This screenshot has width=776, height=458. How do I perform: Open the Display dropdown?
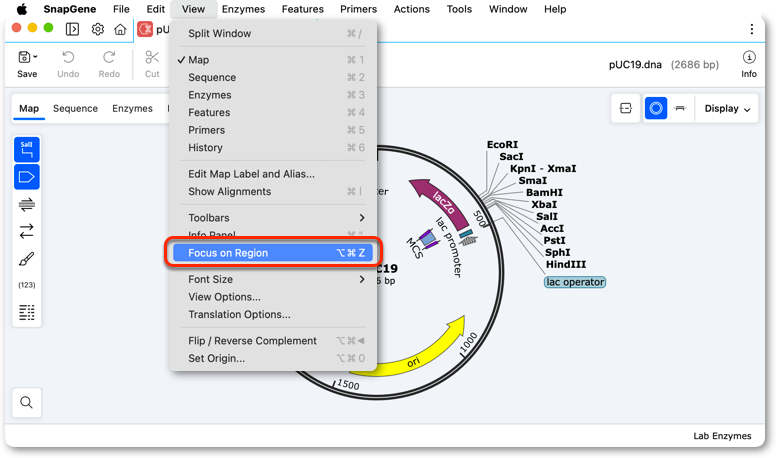[727, 108]
